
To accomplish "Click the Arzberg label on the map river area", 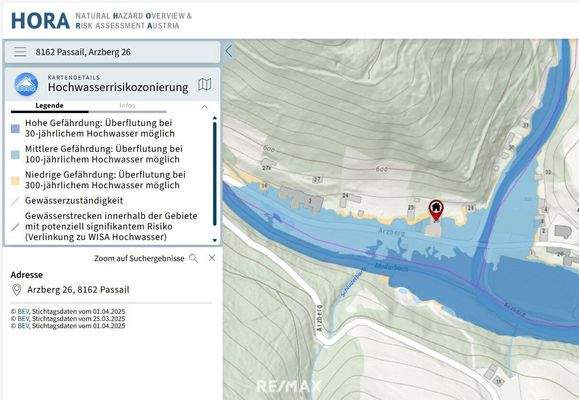I will coord(392,232).
